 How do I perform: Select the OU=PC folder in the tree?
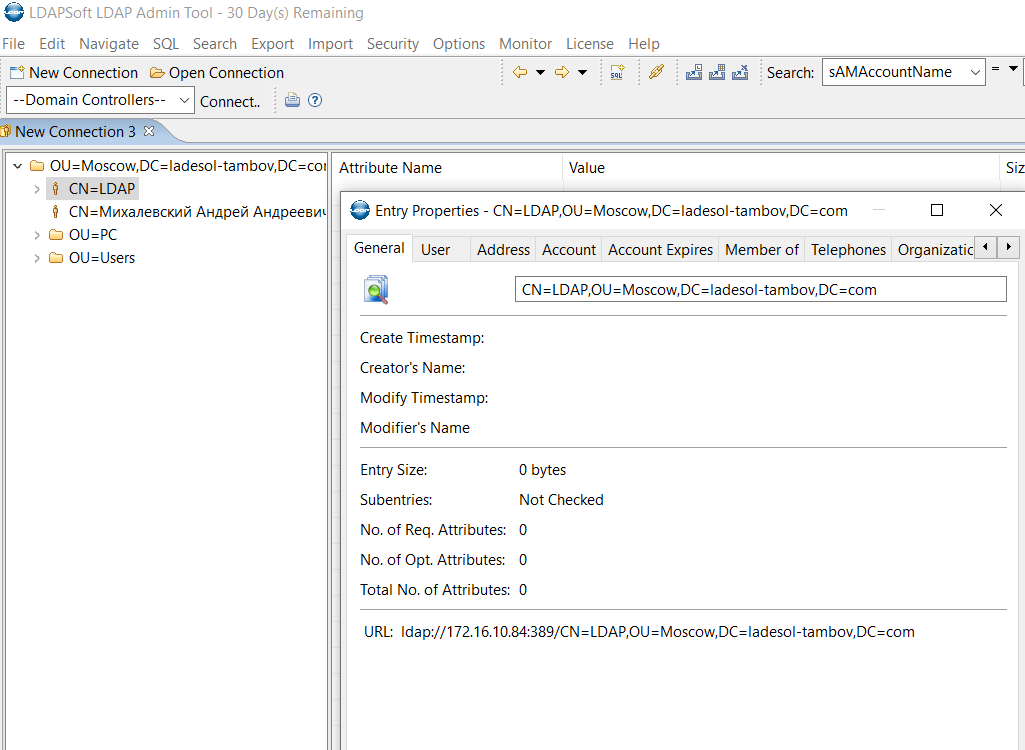[x=93, y=235]
